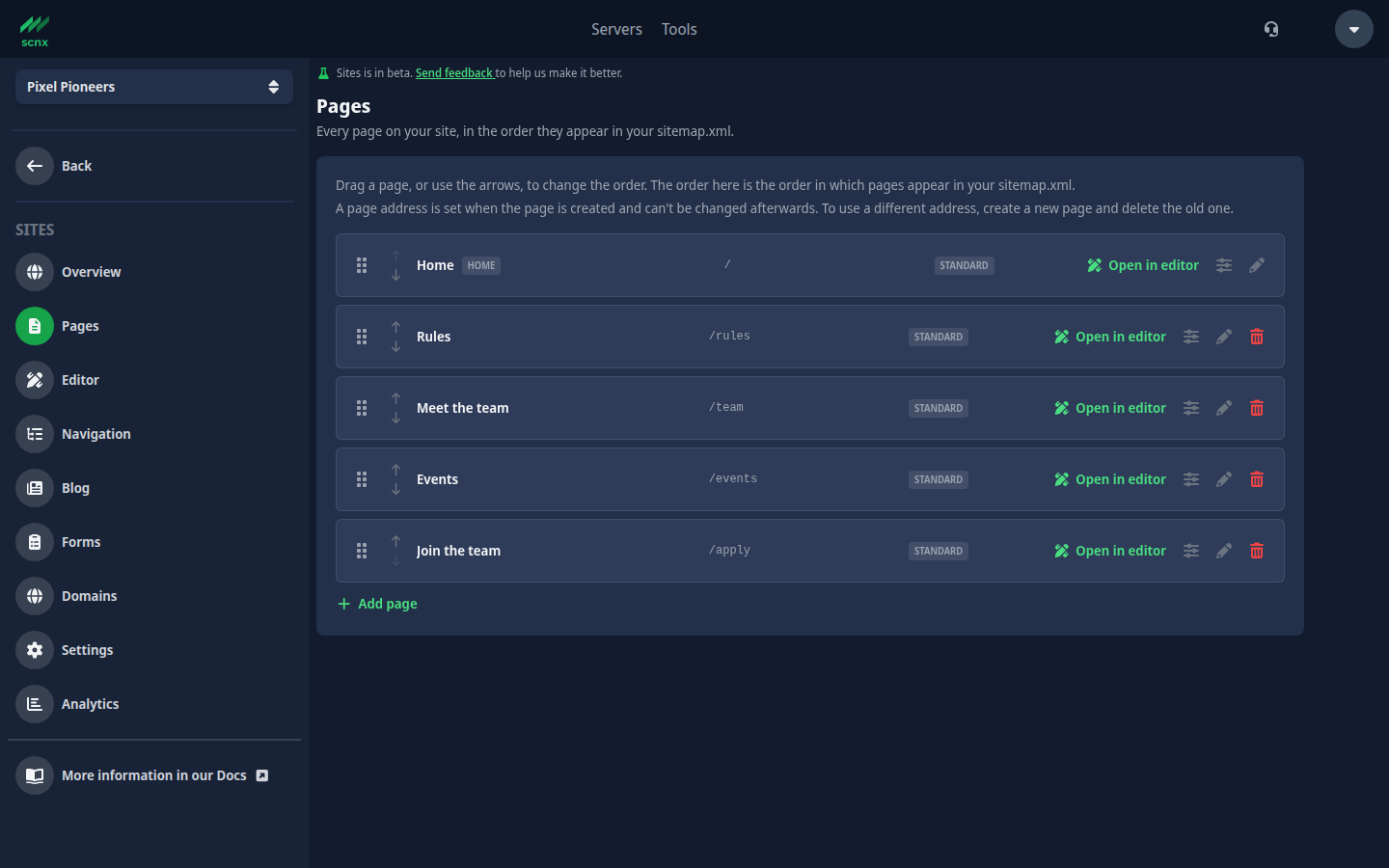Open the account dropdown in the top bar
This screenshot has width=1389, height=868.
click(x=1354, y=29)
